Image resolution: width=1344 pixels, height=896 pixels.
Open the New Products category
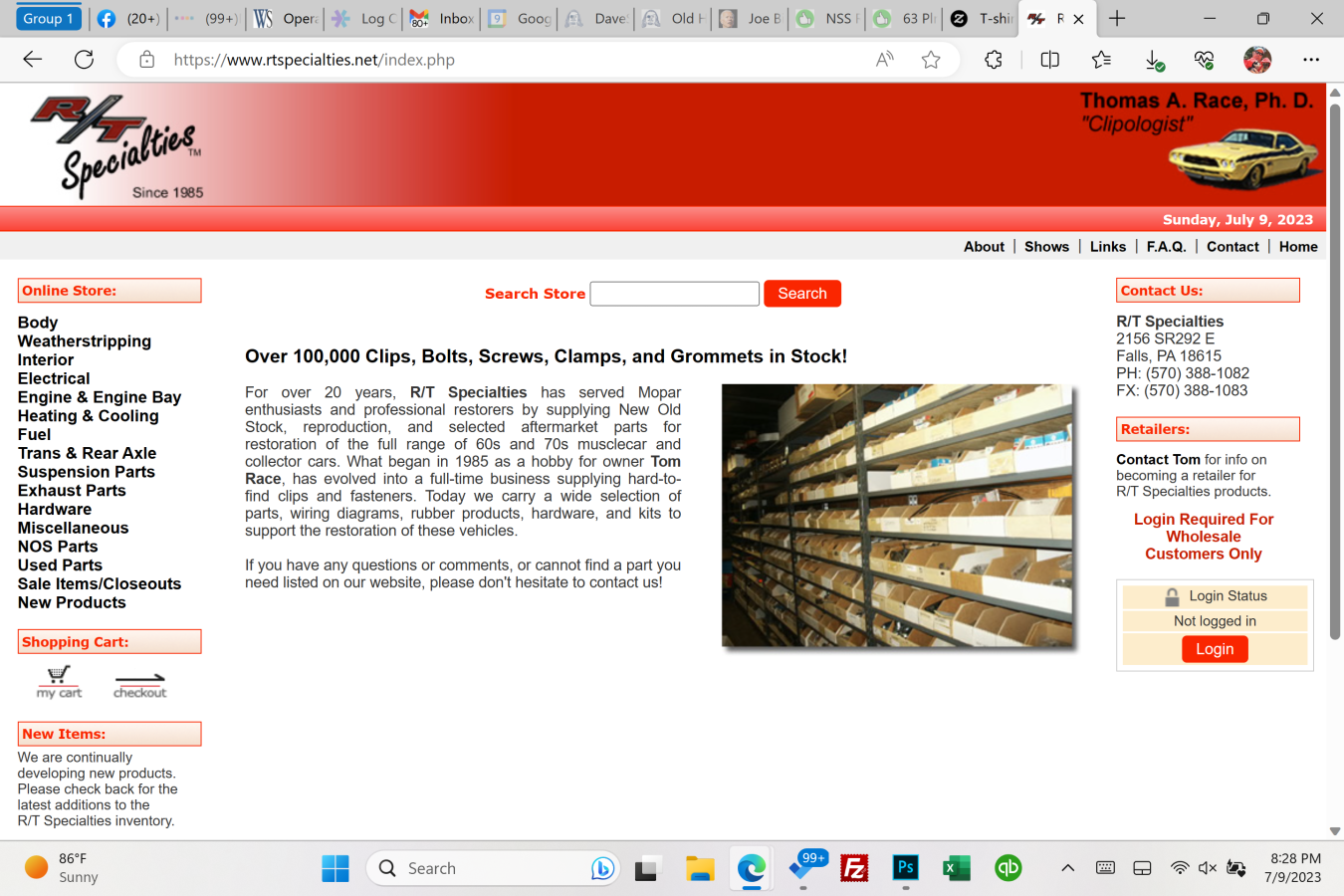pos(72,602)
